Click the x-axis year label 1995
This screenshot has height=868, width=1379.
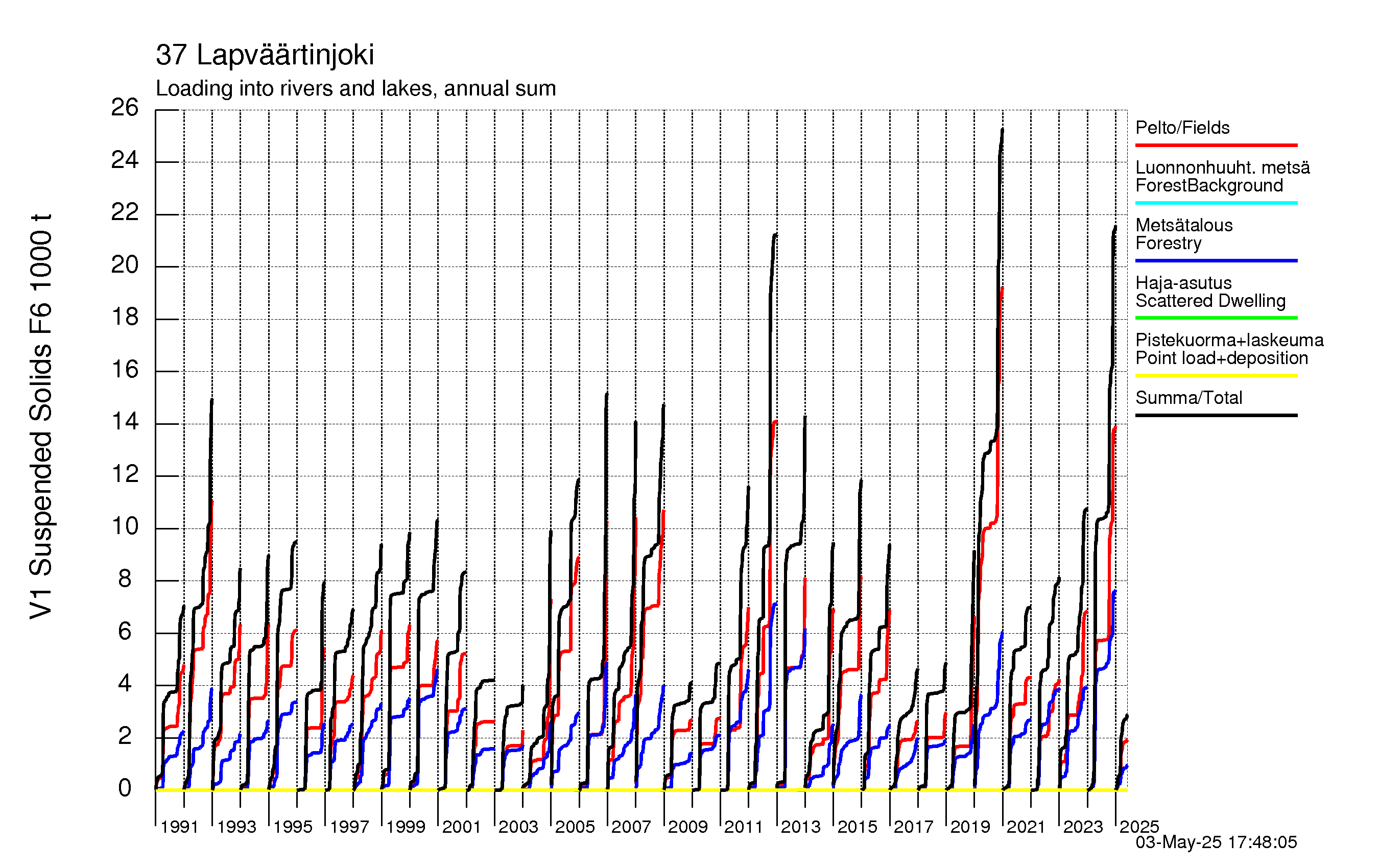coord(293,827)
